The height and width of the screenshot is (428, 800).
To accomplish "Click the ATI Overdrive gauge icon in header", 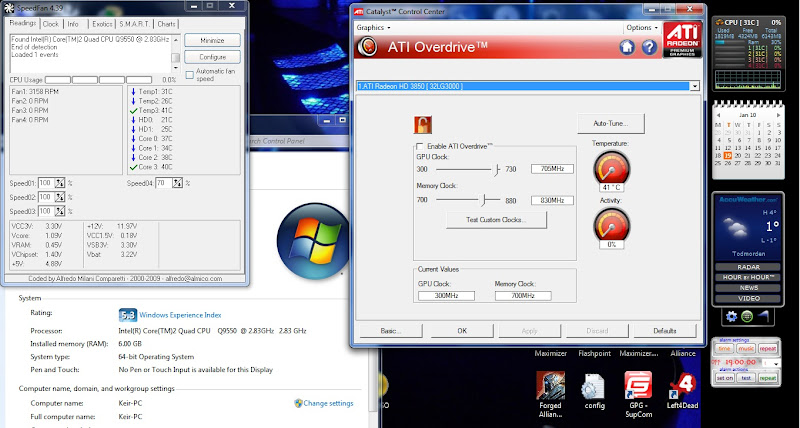I will pos(367,47).
